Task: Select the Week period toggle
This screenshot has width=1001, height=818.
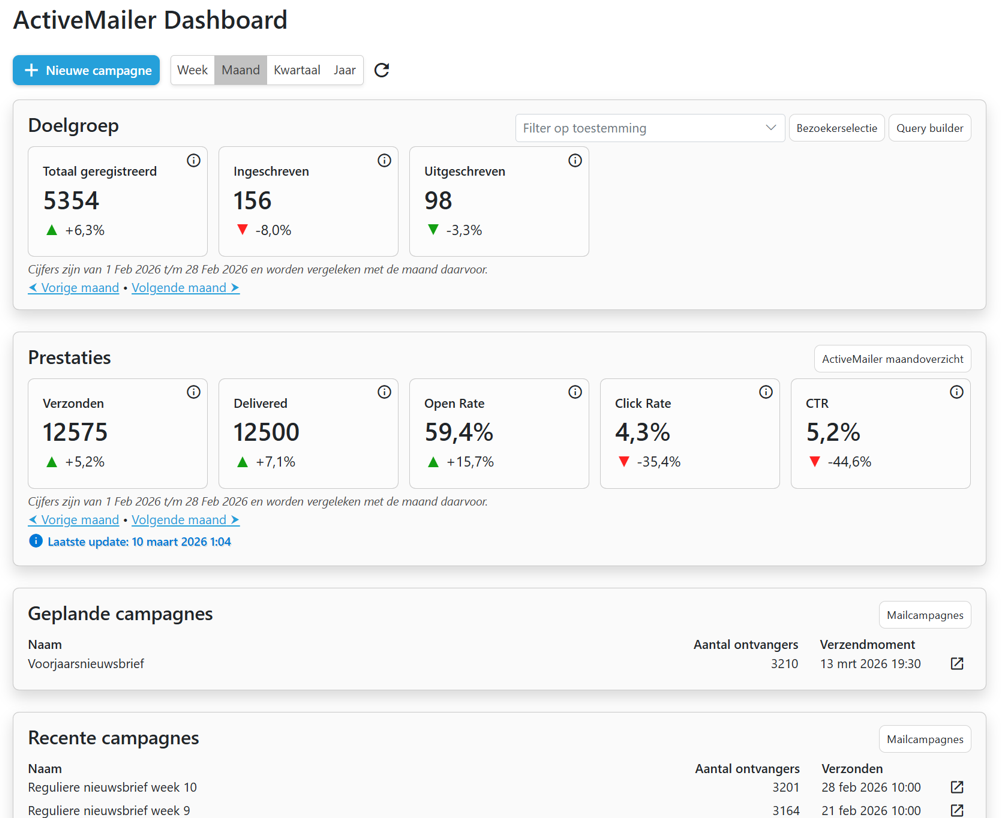Action: tap(192, 70)
